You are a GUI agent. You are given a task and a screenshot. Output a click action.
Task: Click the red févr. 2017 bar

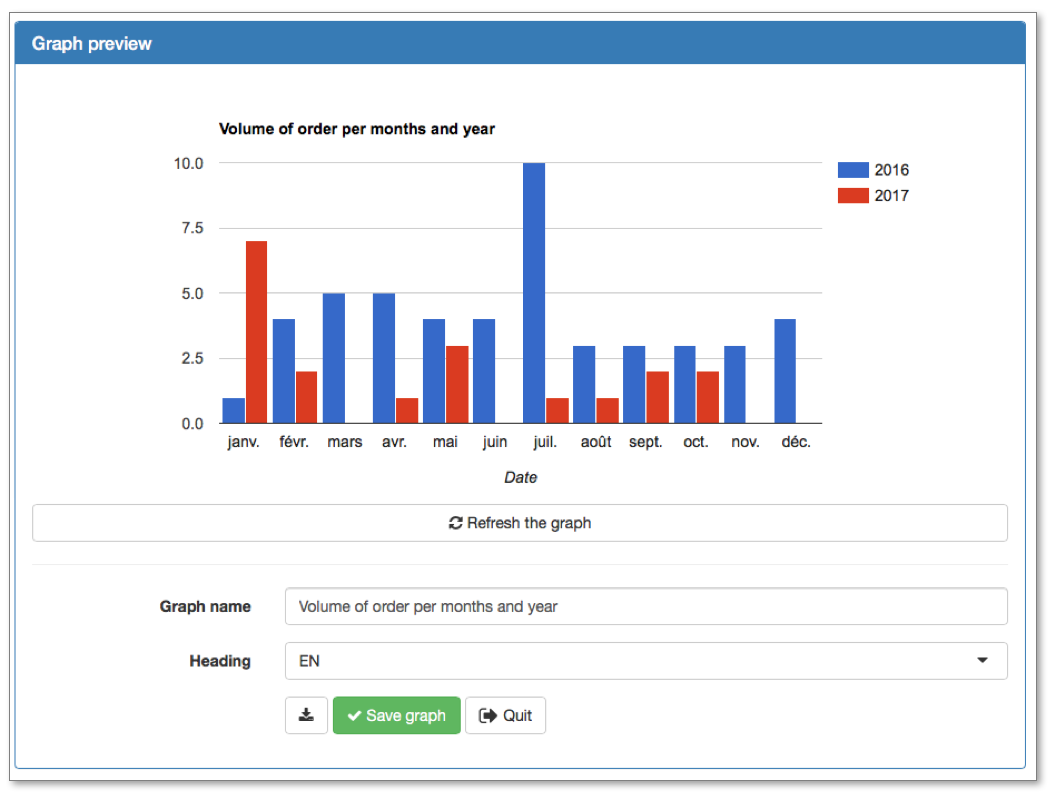(307, 397)
